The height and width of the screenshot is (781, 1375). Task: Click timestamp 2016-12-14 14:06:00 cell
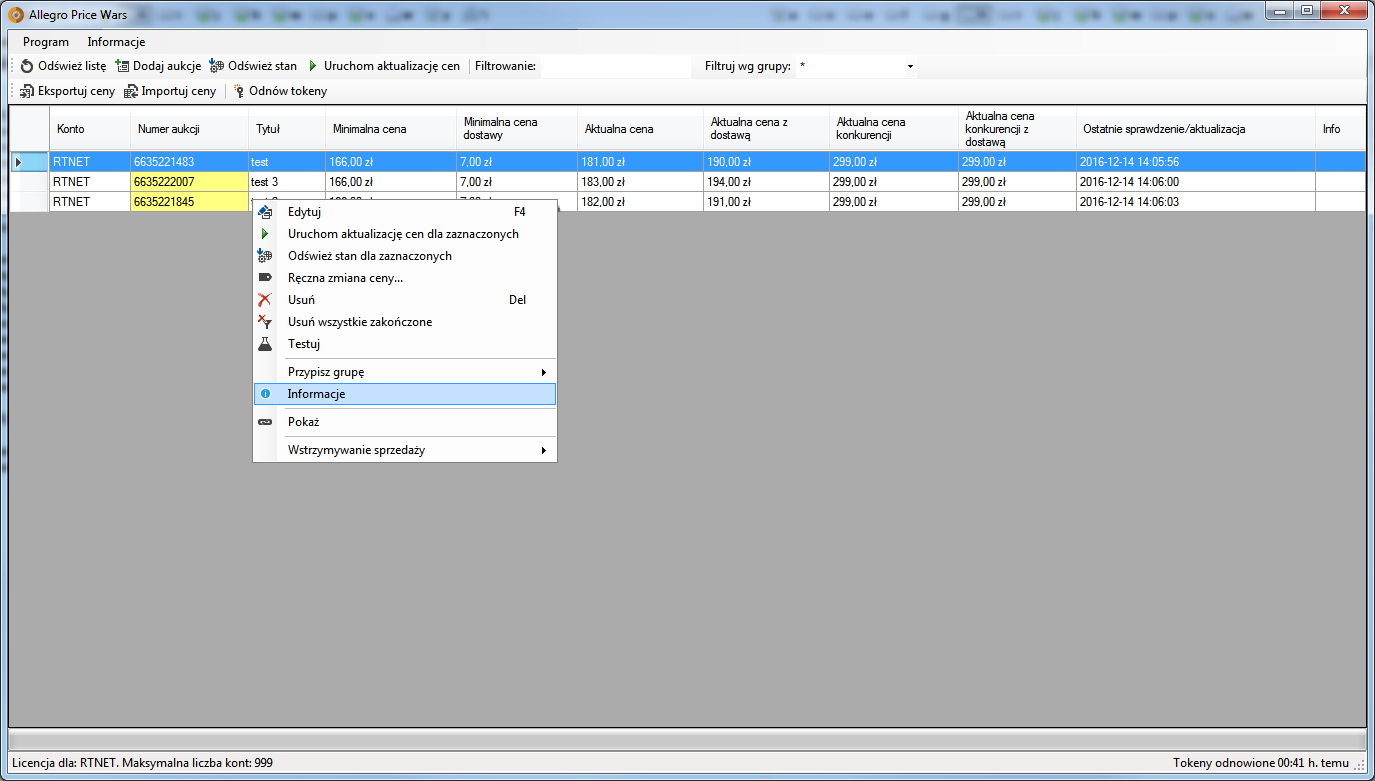(1196, 182)
